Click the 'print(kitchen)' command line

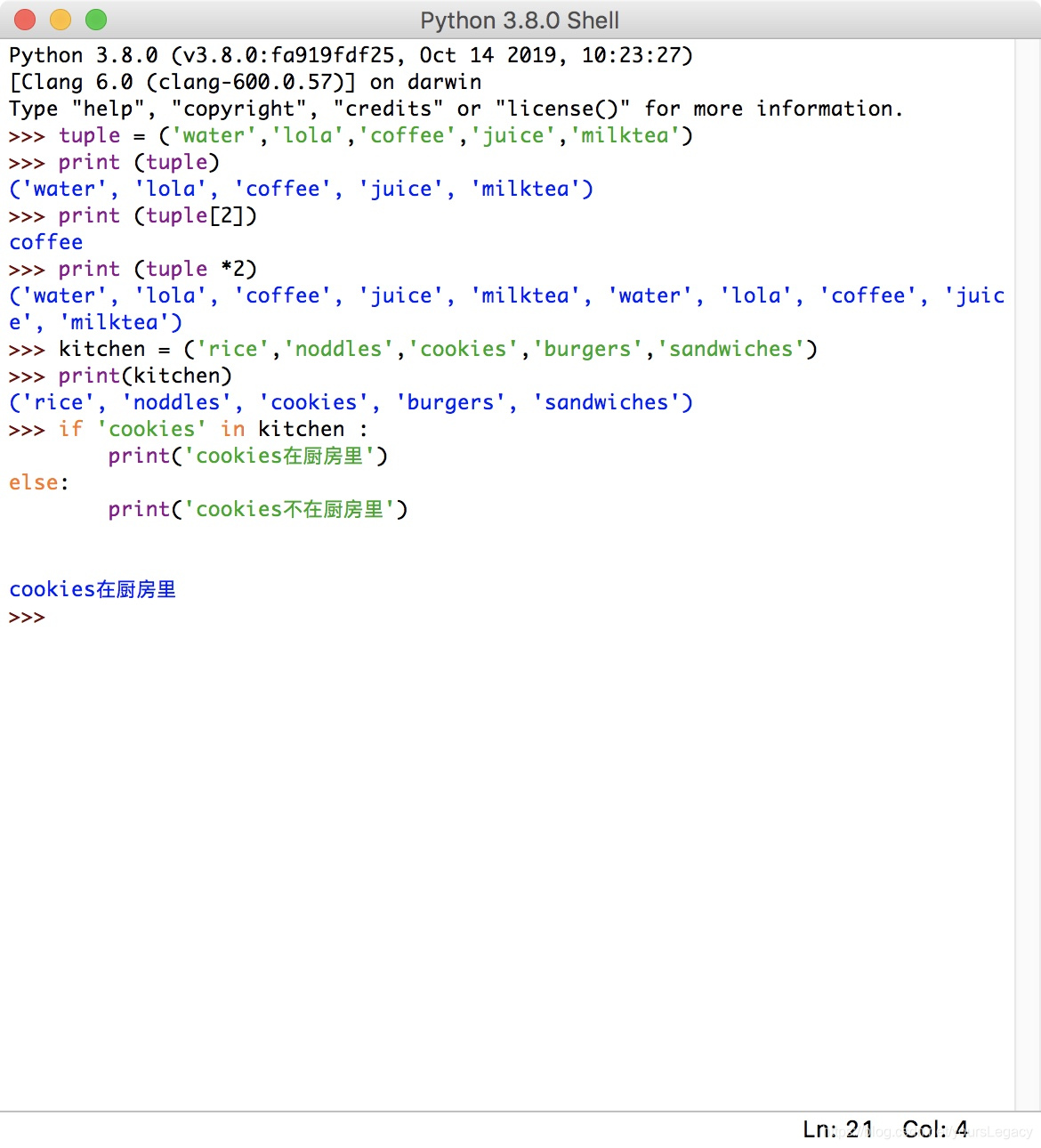[x=120, y=376]
